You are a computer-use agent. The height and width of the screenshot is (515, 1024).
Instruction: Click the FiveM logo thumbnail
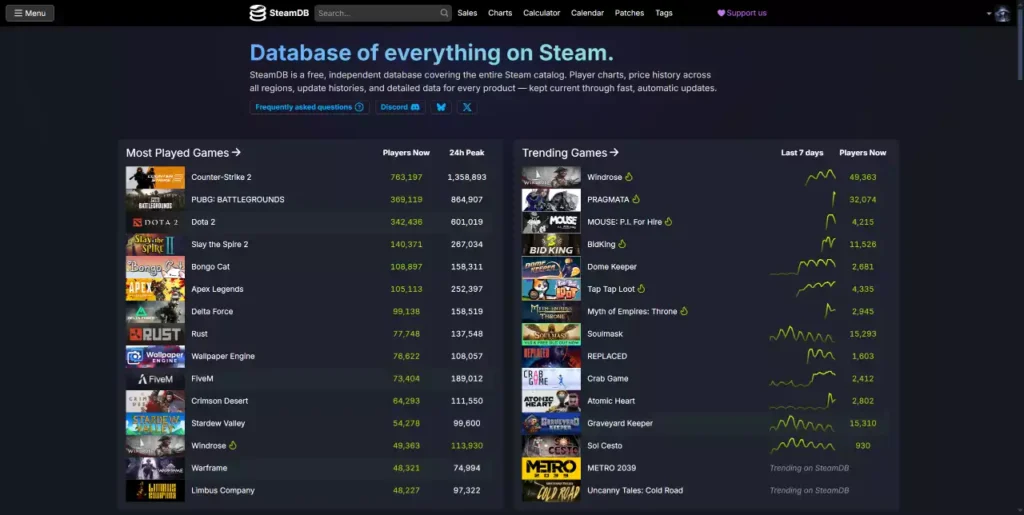tap(155, 379)
